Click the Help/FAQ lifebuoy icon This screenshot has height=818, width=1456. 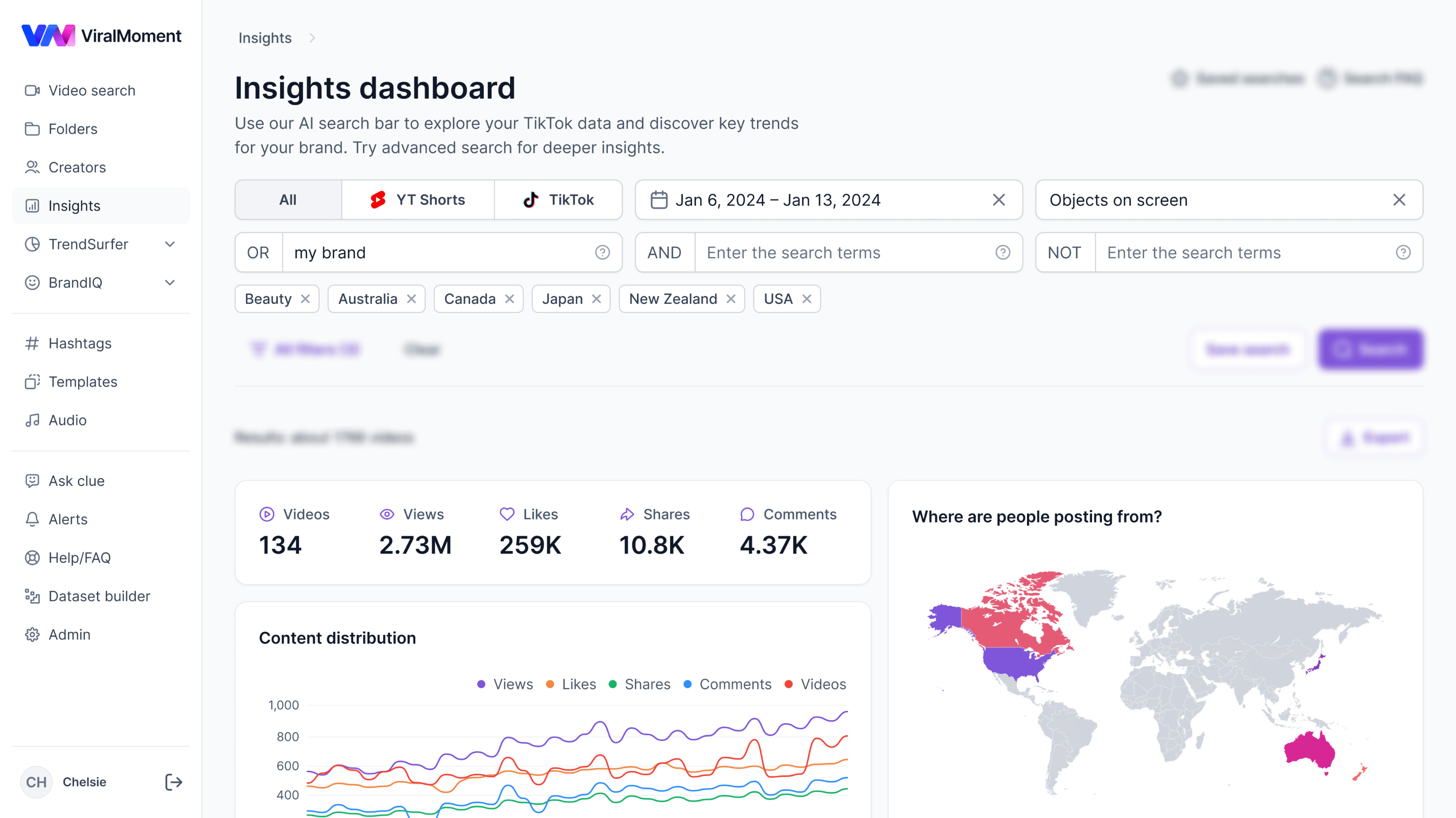32,557
